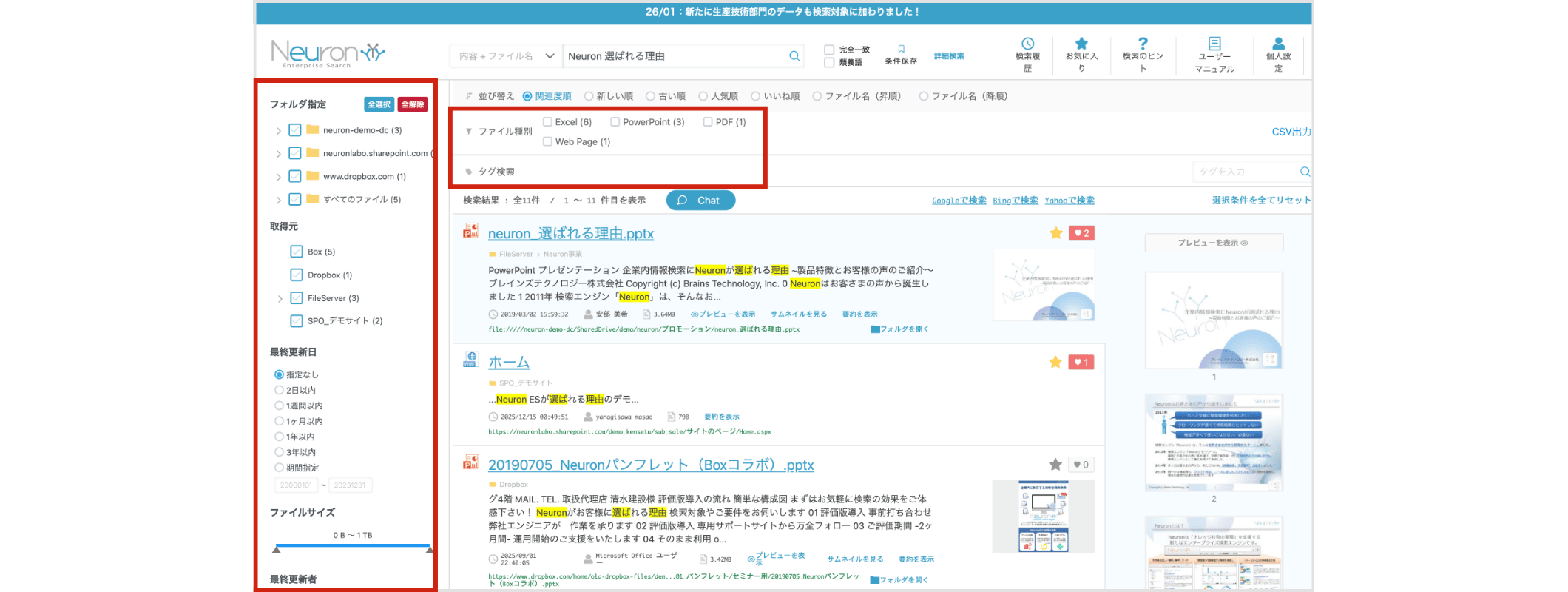Collapse the ファイル種別 filter section
Screen dimensions: 1568x592
(x=469, y=132)
